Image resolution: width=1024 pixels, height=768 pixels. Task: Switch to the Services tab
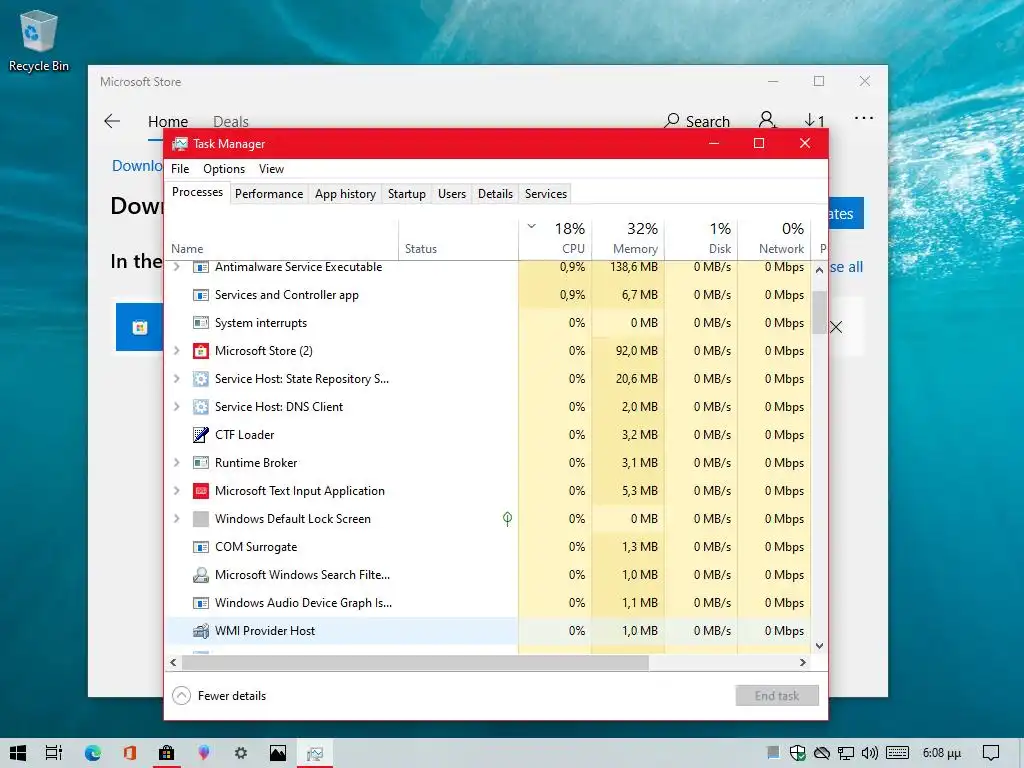(x=546, y=194)
